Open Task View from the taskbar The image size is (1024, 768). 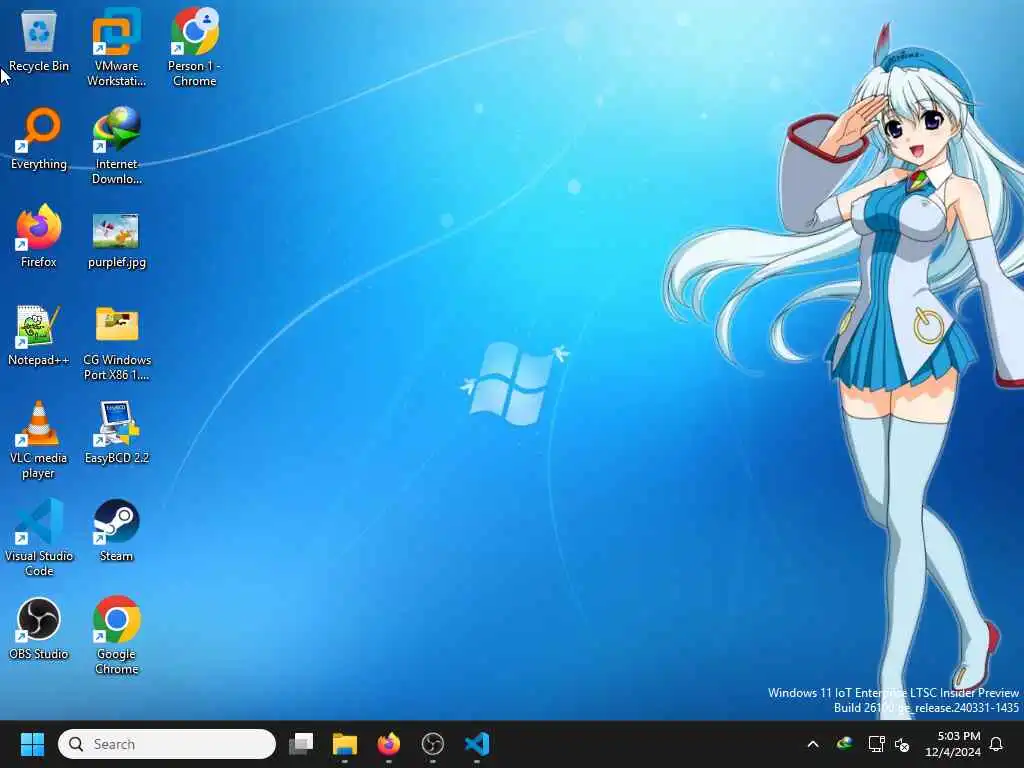pos(301,744)
